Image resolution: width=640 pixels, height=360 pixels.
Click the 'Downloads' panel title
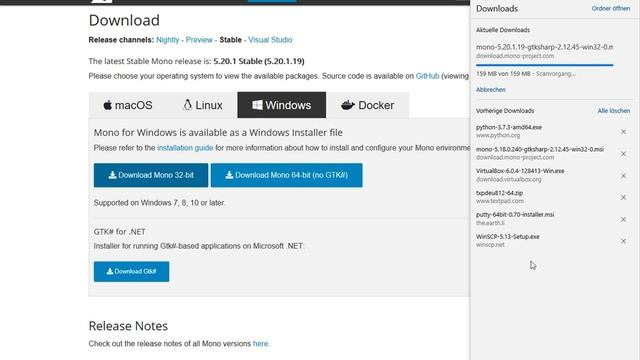point(497,9)
